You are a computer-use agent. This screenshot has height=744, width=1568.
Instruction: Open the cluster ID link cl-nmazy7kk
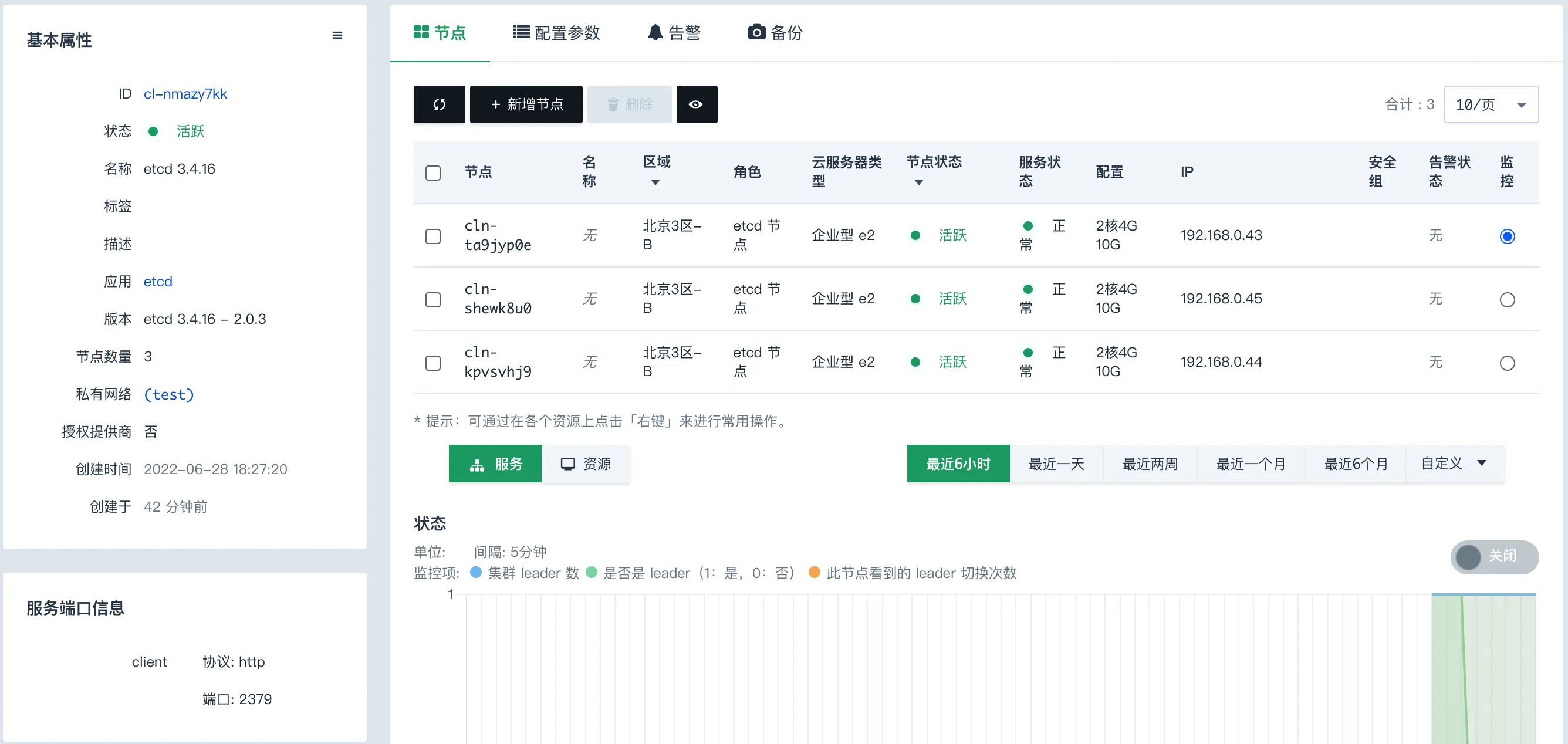click(x=185, y=94)
